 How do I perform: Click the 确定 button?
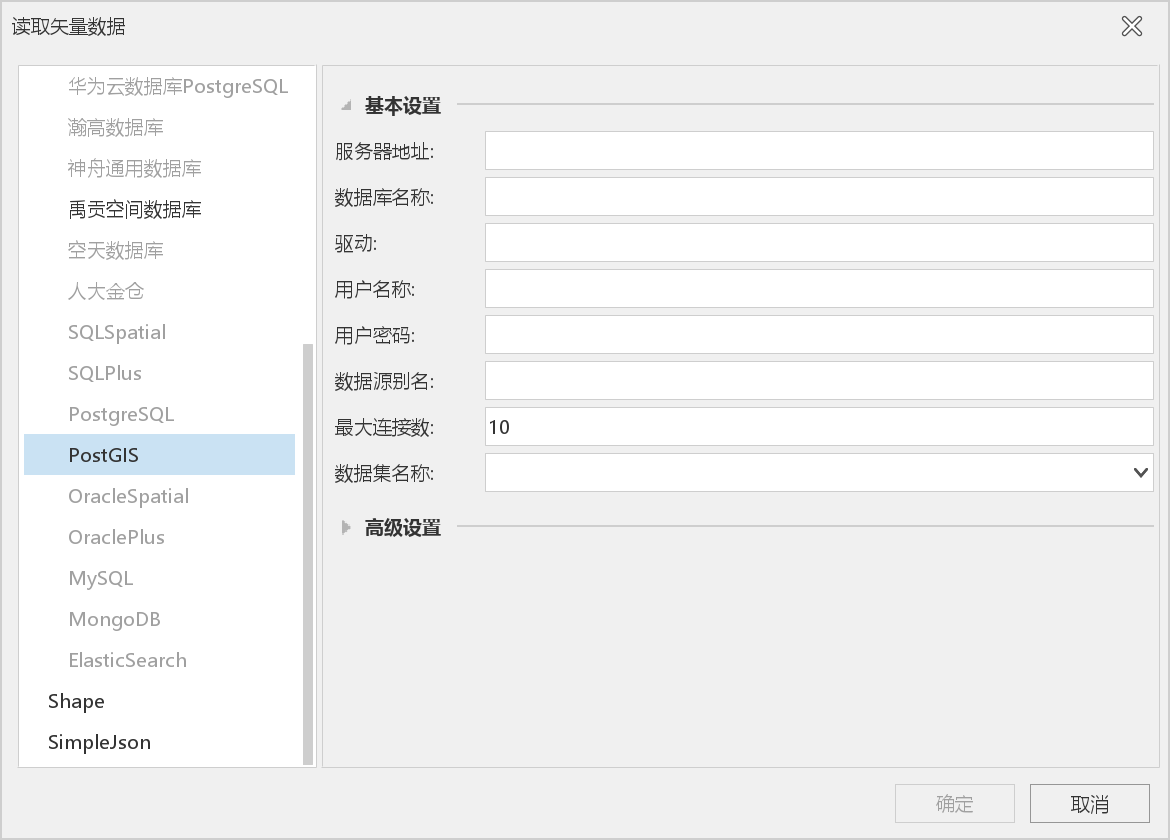[x=954, y=803]
